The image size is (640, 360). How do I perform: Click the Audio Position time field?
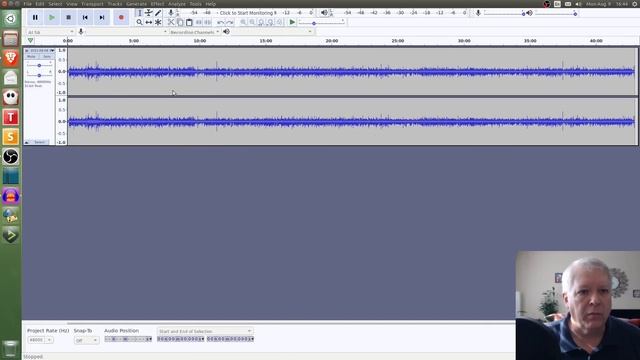point(128,339)
